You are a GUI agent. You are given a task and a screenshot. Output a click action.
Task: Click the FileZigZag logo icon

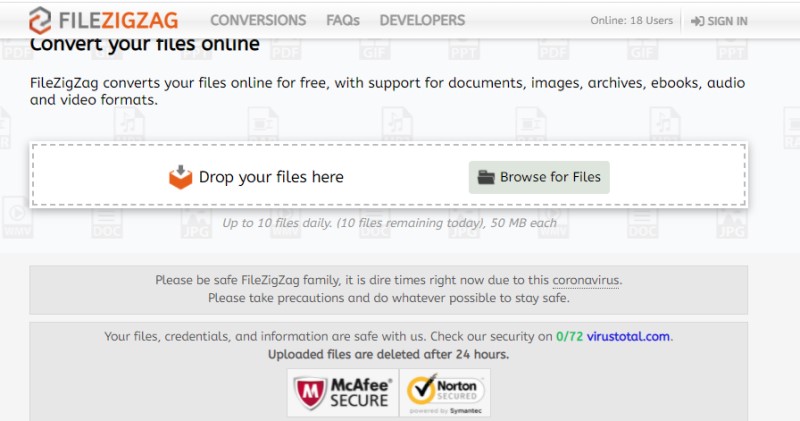pos(42,20)
